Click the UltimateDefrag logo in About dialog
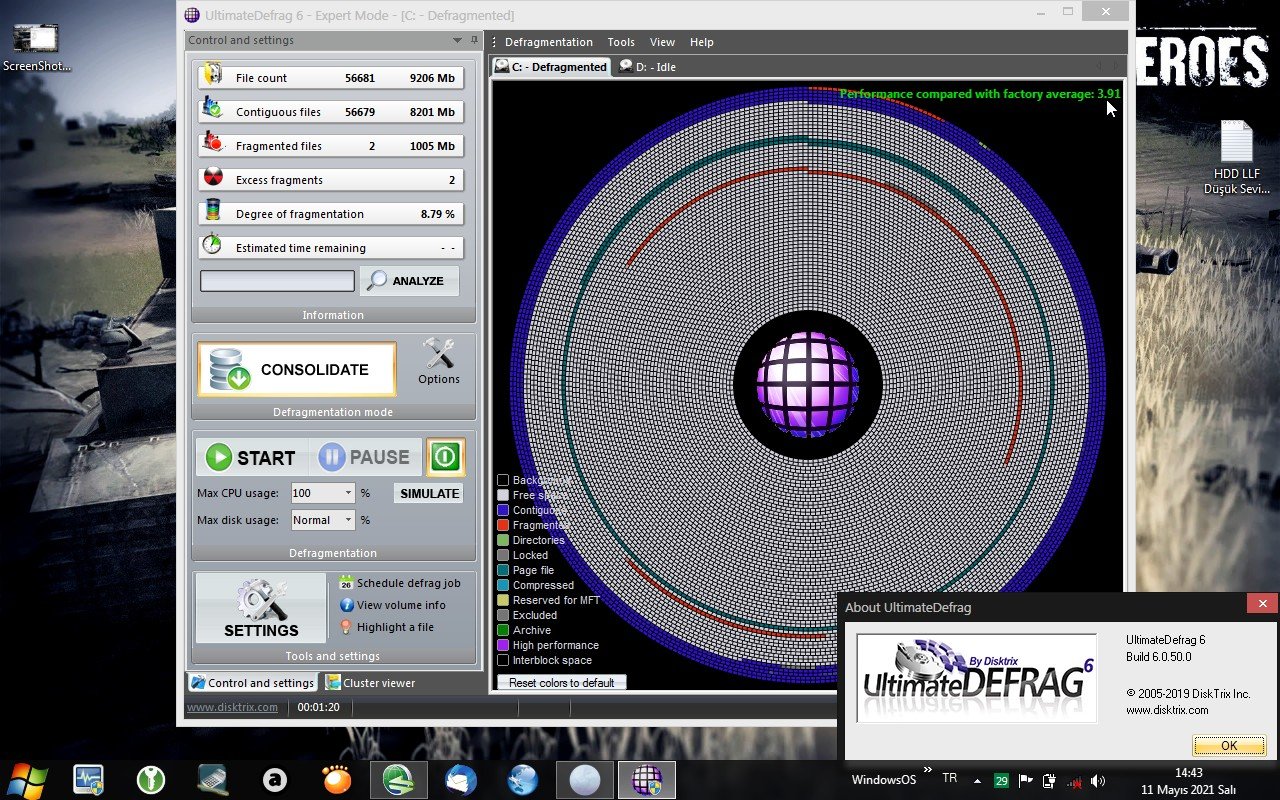 [976, 677]
